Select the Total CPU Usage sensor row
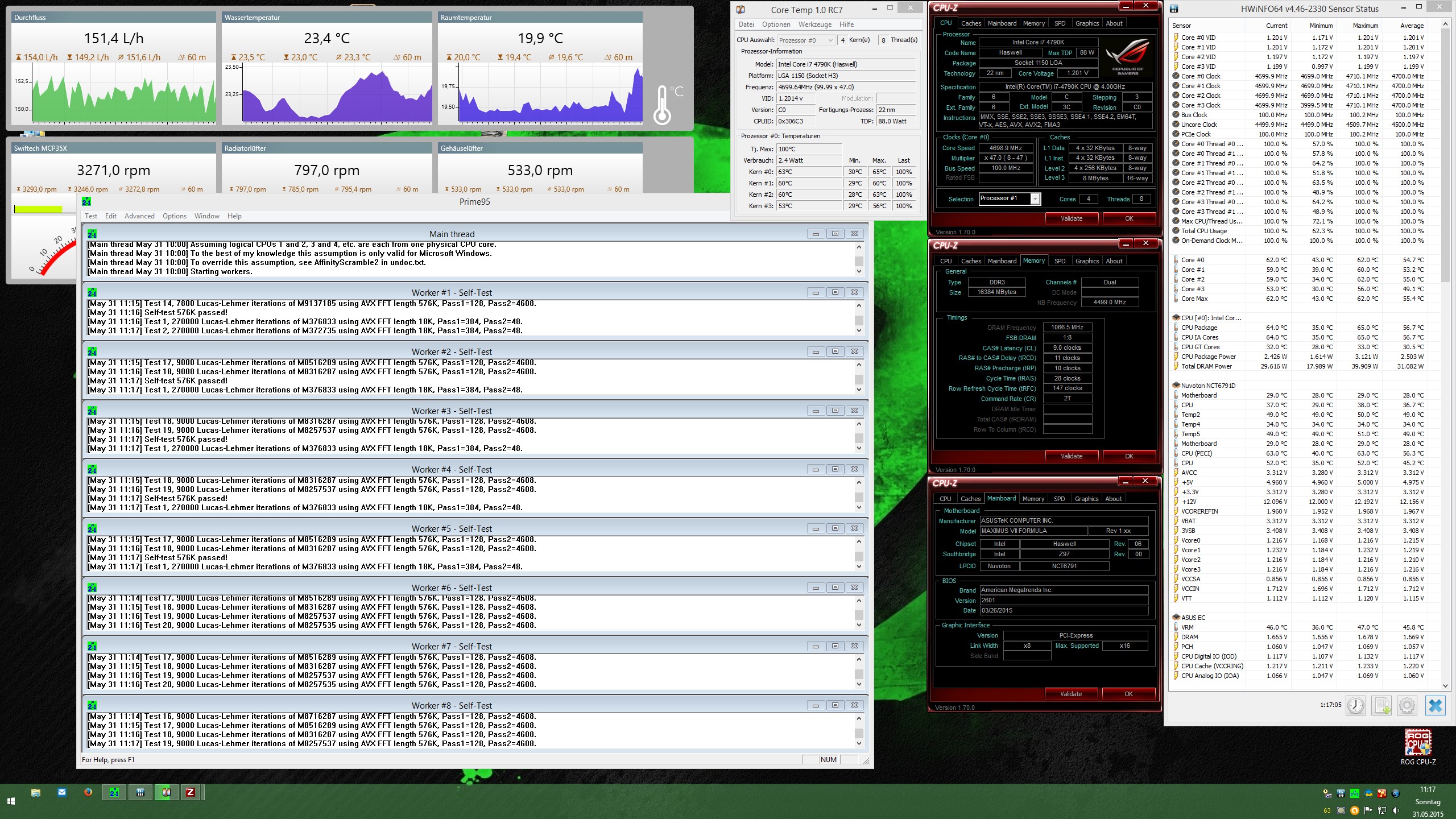Image resolution: width=1456 pixels, height=819 pixels. pyautogui.click(x=1302, y=231)
